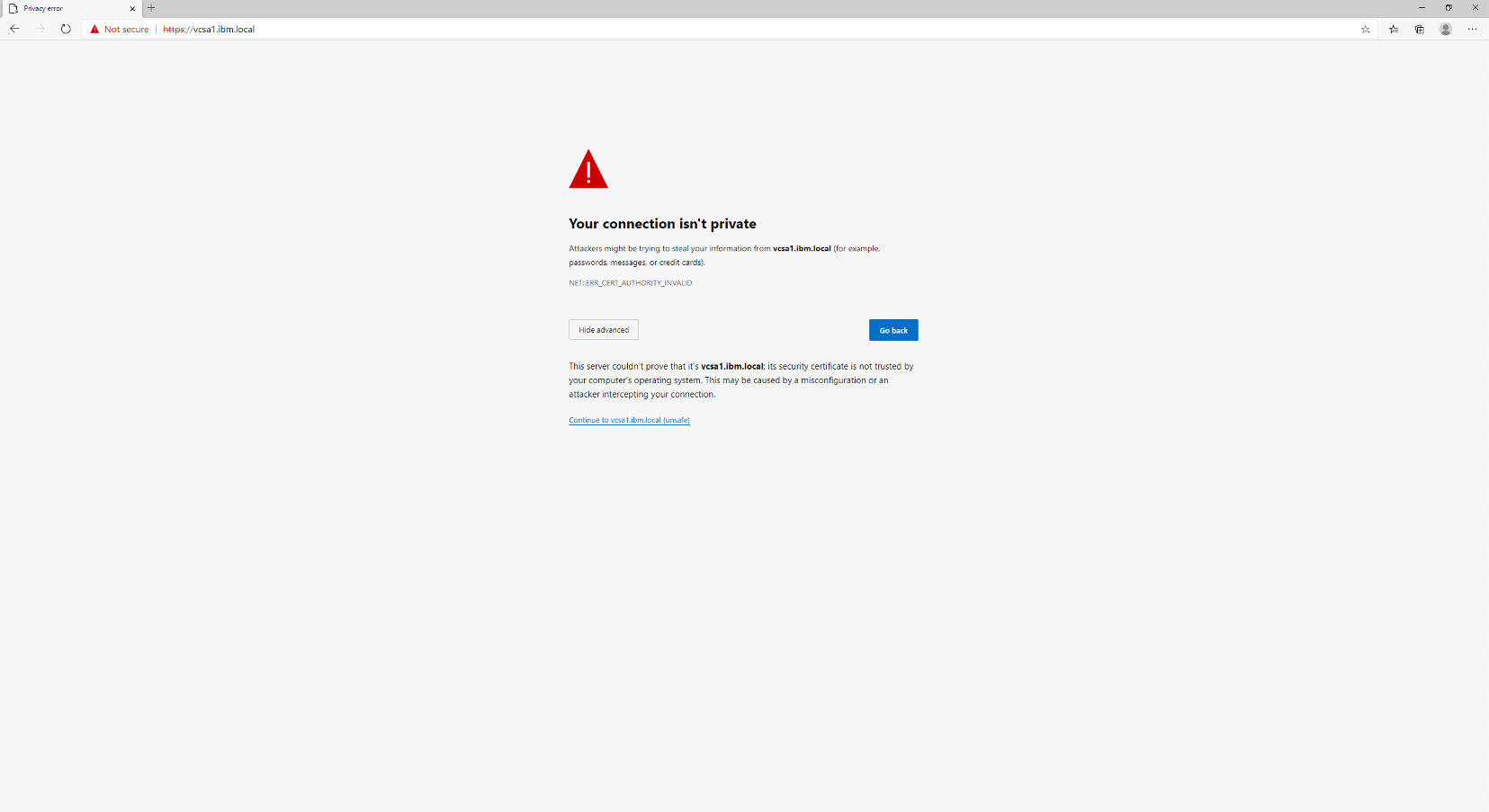
Task: Click the address bar URL vcsa1.ibm.local
Action: tap(209, 29)
